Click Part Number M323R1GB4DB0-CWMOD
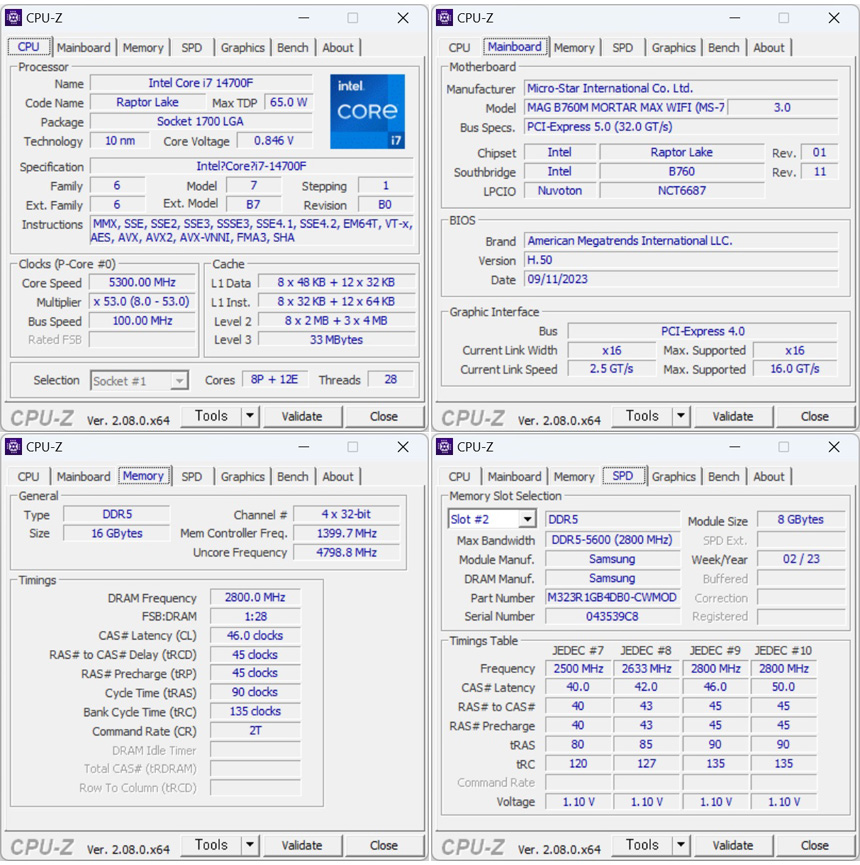 coord(612,597)
